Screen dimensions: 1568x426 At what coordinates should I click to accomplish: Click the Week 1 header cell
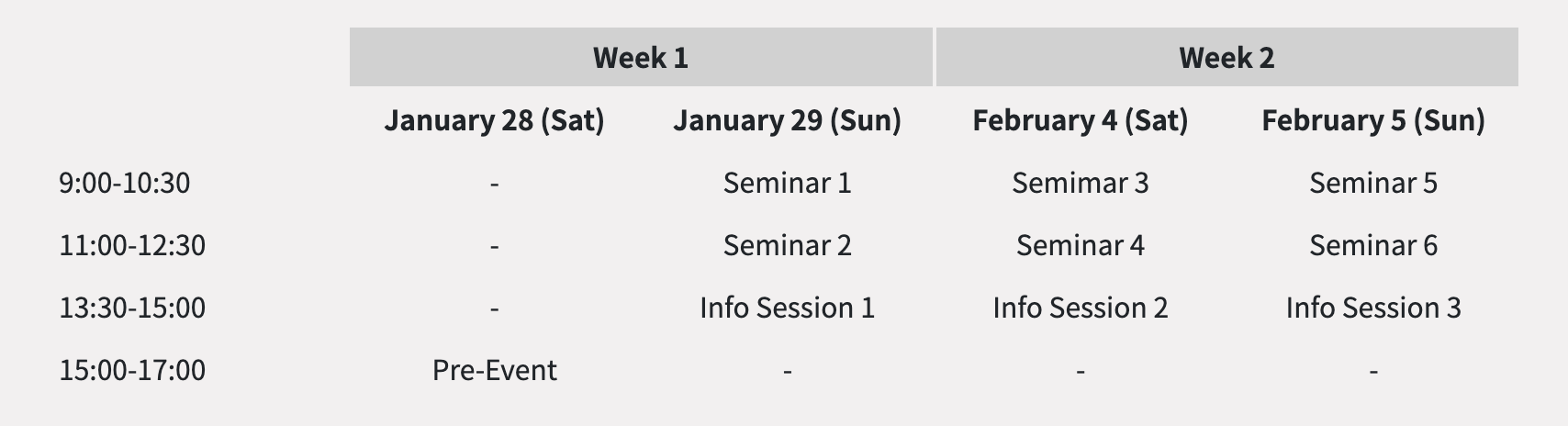pos(641,58)
